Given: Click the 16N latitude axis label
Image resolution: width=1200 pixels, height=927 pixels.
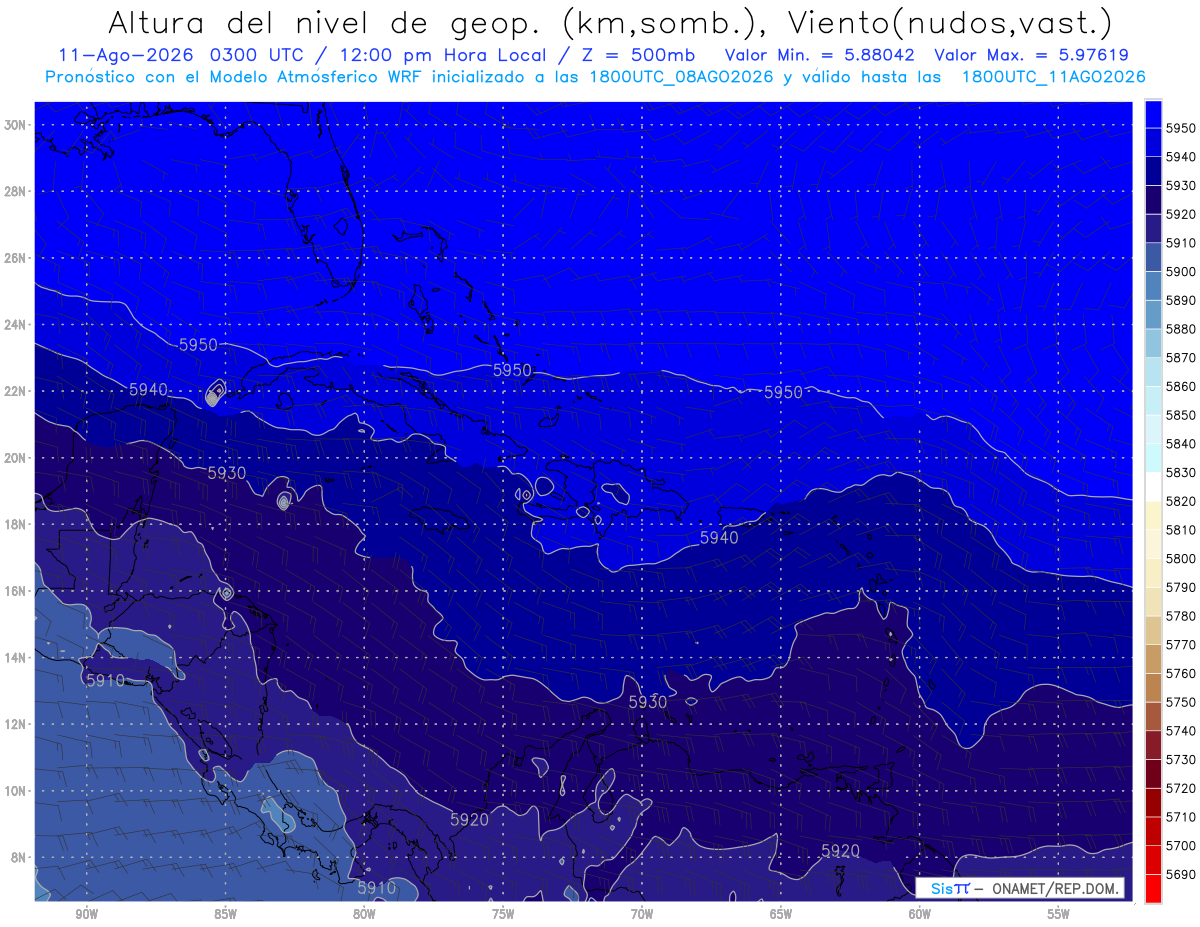Looking at the screenshot, I should click(15, 591).
